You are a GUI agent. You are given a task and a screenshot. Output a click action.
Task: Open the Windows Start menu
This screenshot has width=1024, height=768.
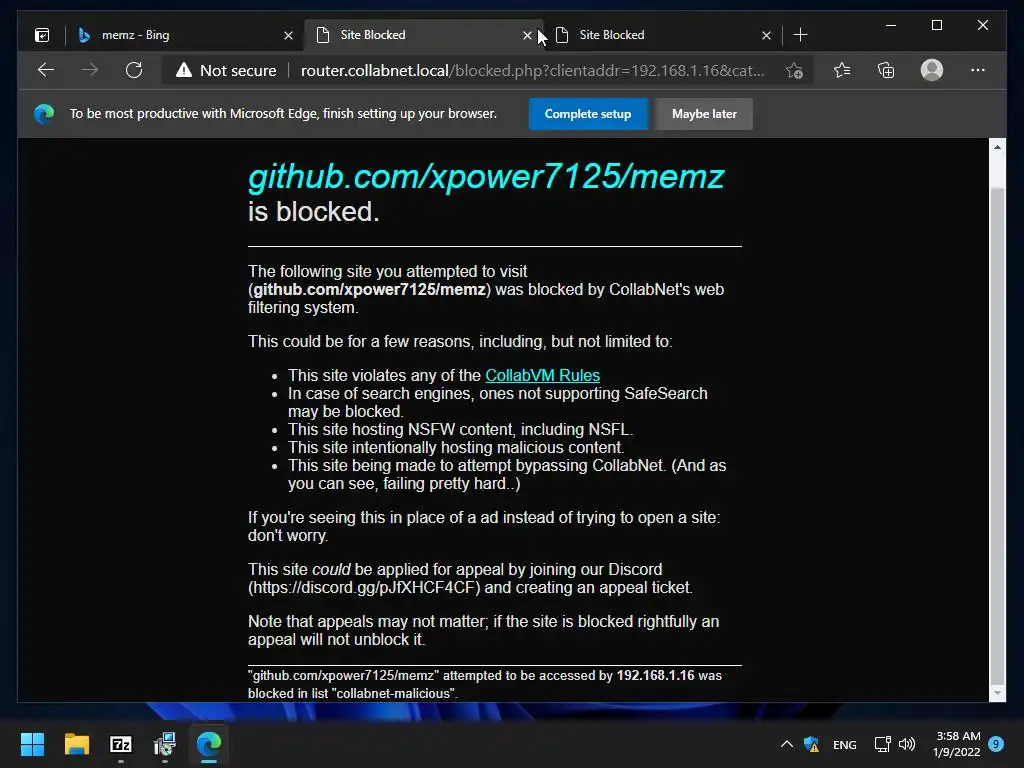[32, 744]
